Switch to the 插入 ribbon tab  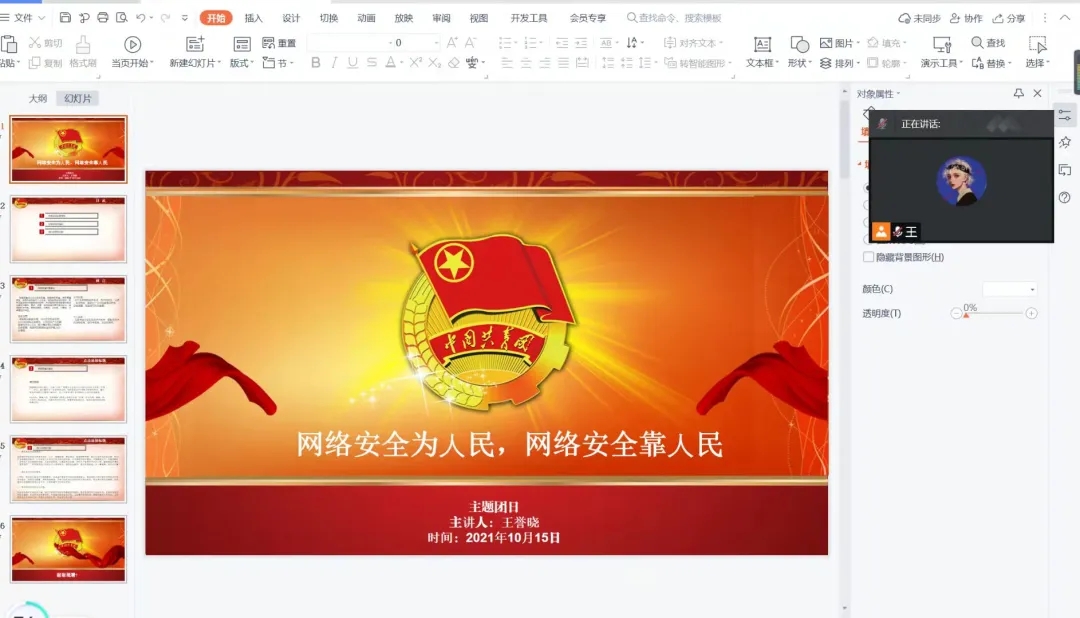pos(254,18)
